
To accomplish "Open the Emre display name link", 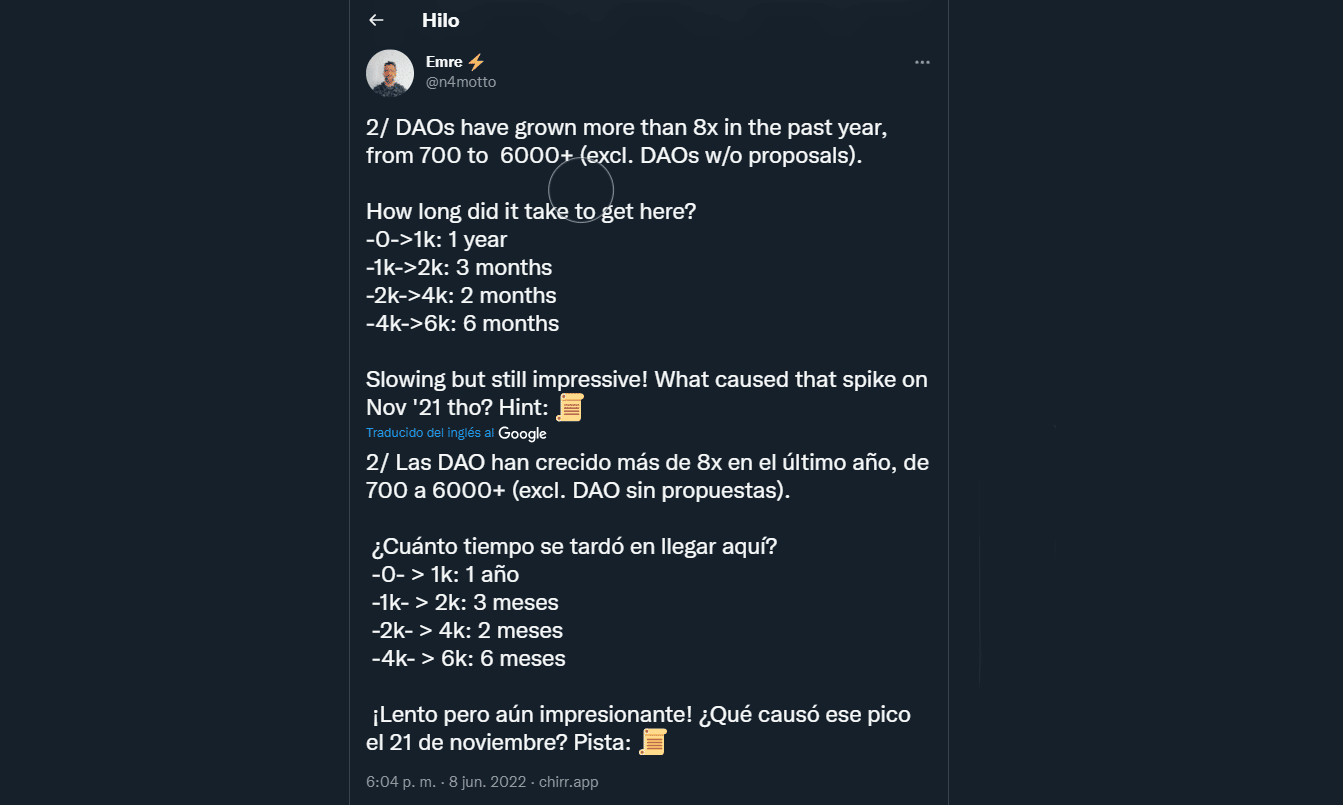I will pos(444,62).
